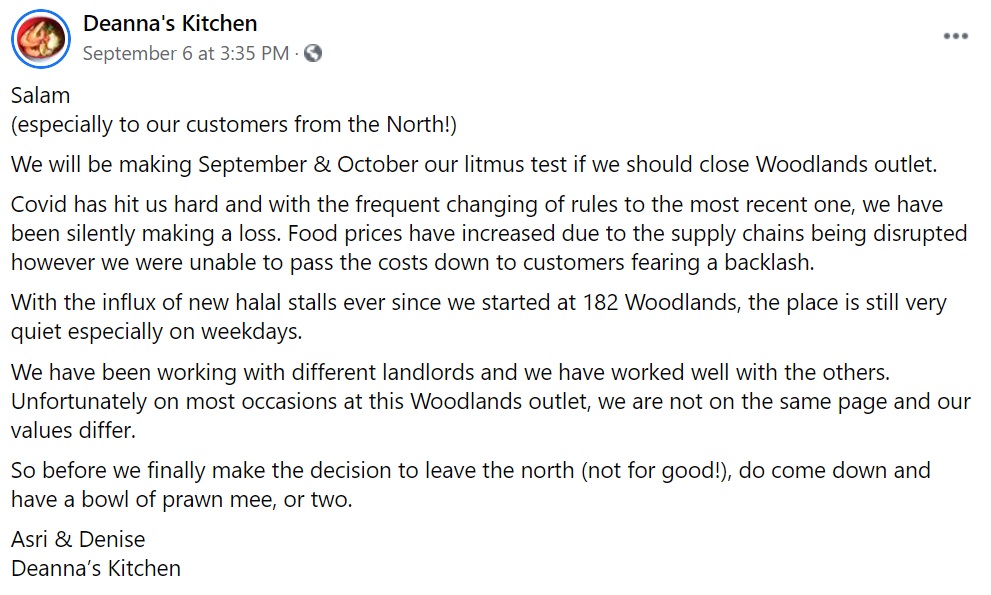
Task: Click the "bowl of prawn mee" line
Action: coord(182,499)
